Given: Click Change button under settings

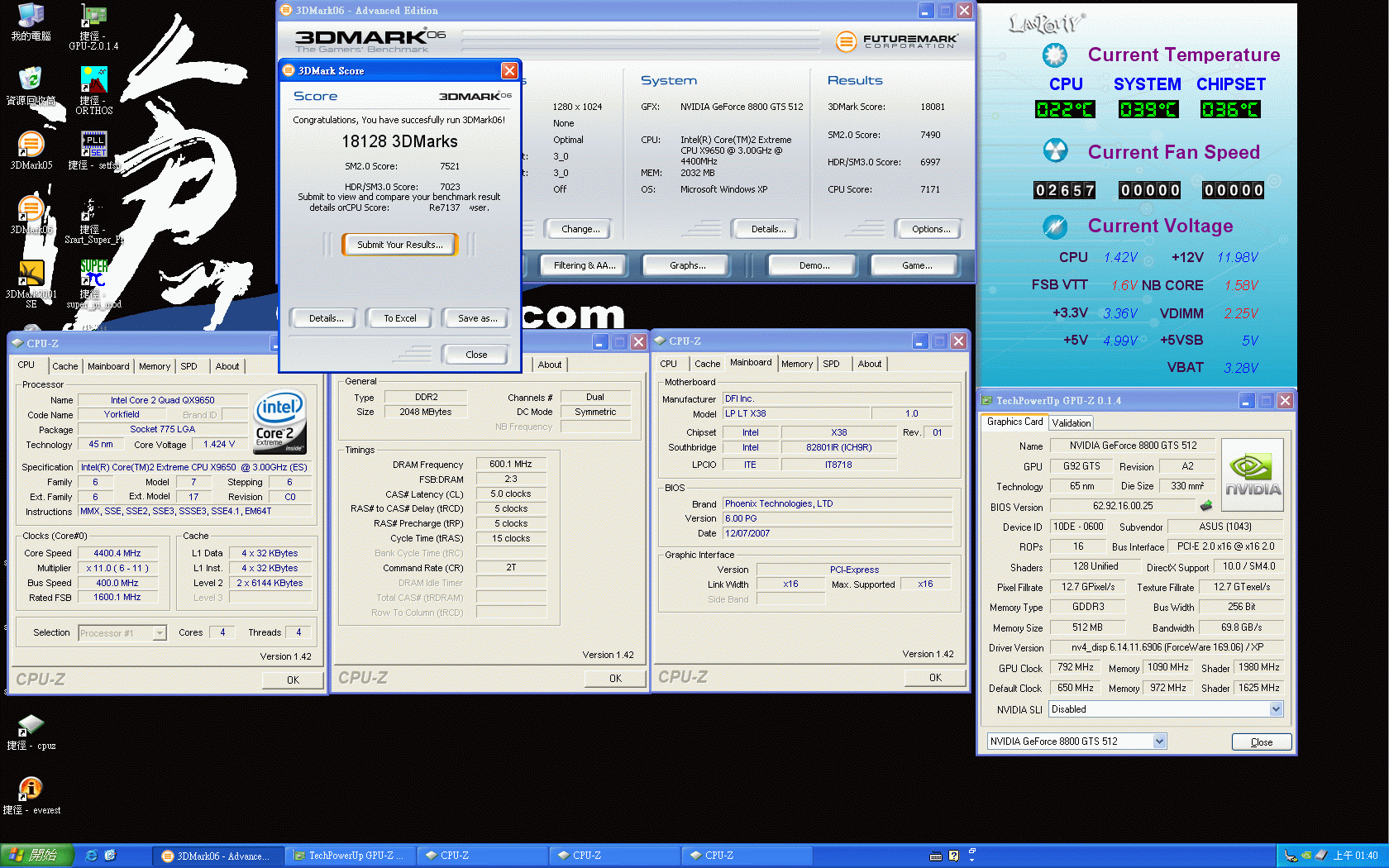Looking at the screenshot, I should (580, 229).
